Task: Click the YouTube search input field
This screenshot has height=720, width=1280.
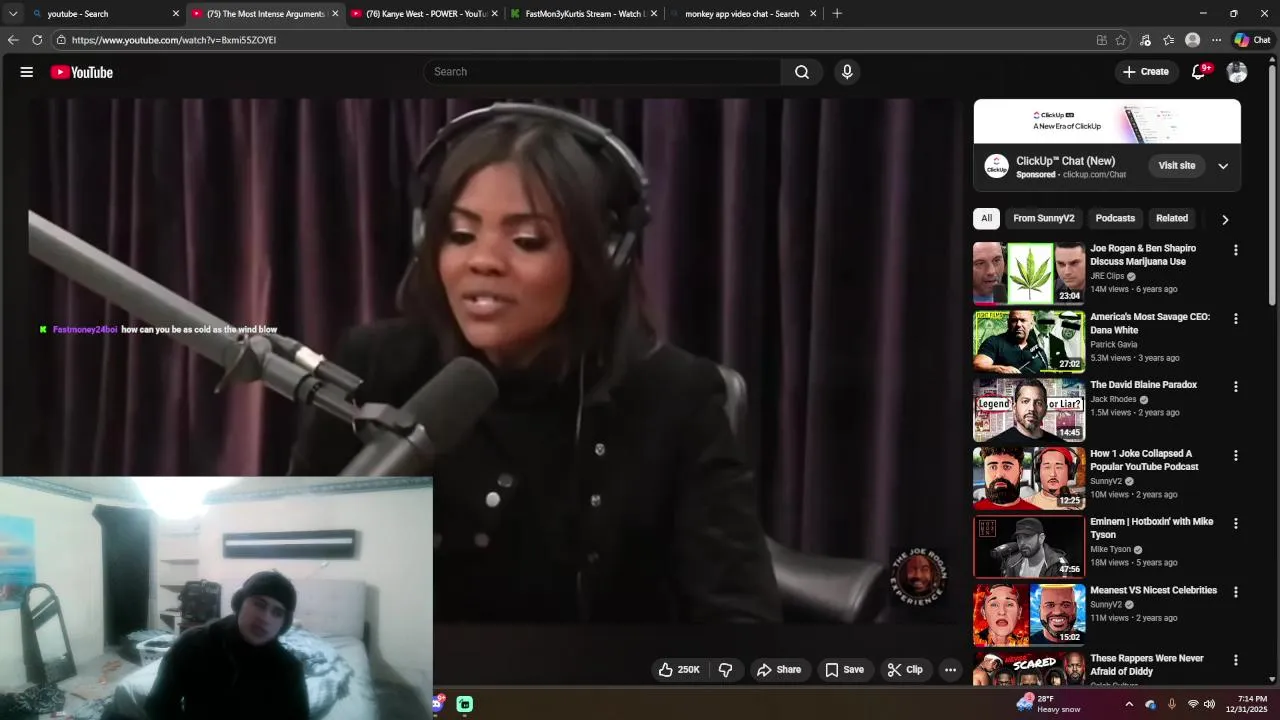Action: click(602, 72)
